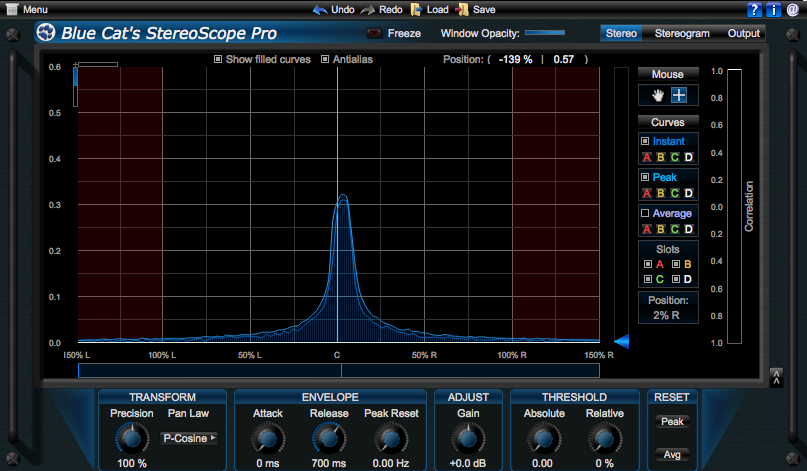
Task: Click the blue threshold arrow marker
Action: tap(622, 341)
